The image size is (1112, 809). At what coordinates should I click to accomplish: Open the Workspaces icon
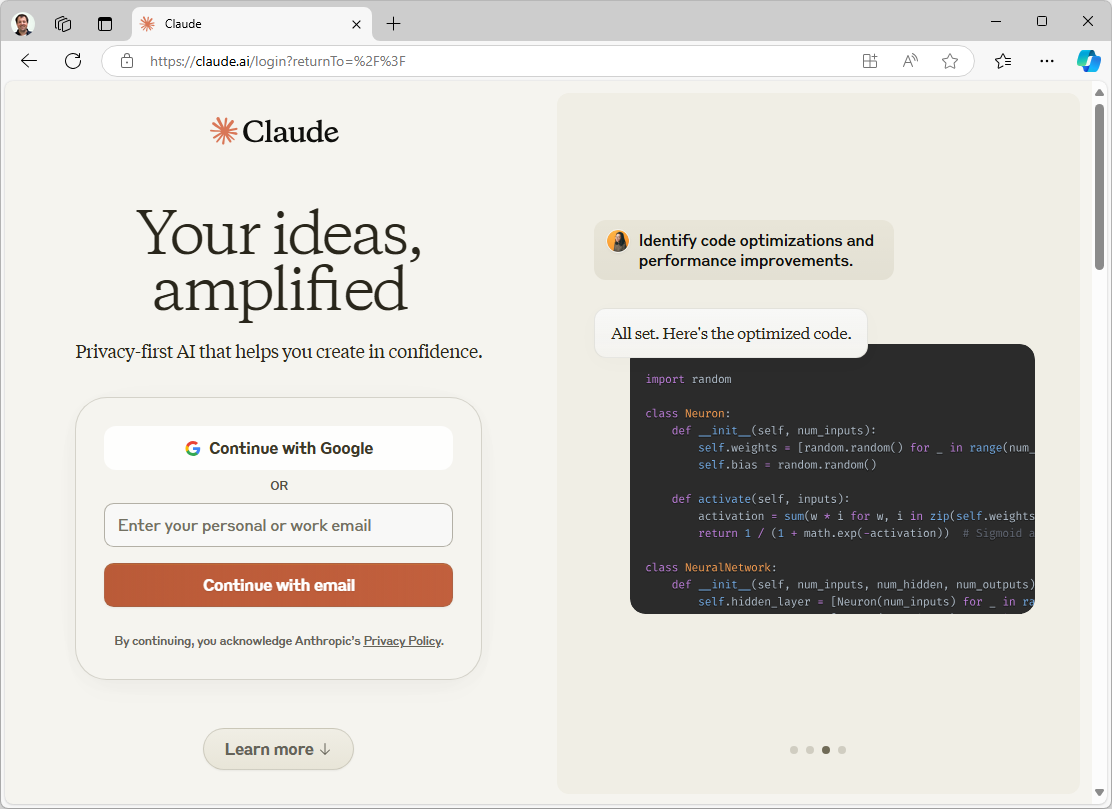tap(63, 23)
